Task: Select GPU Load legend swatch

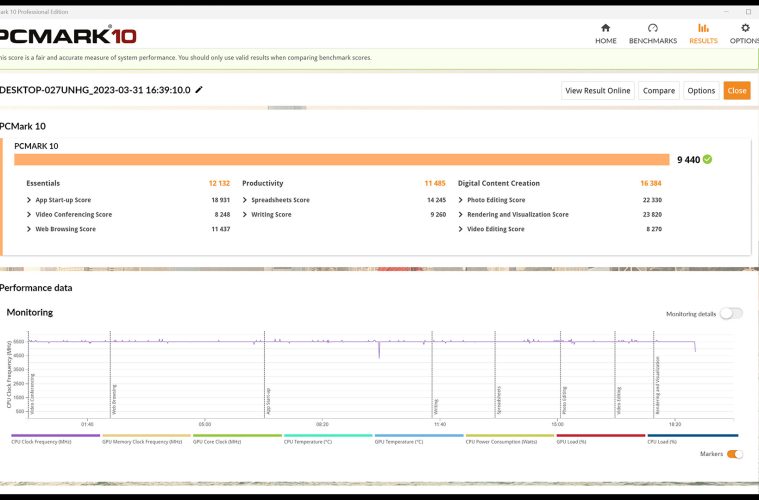Action: tap(601, 436)
